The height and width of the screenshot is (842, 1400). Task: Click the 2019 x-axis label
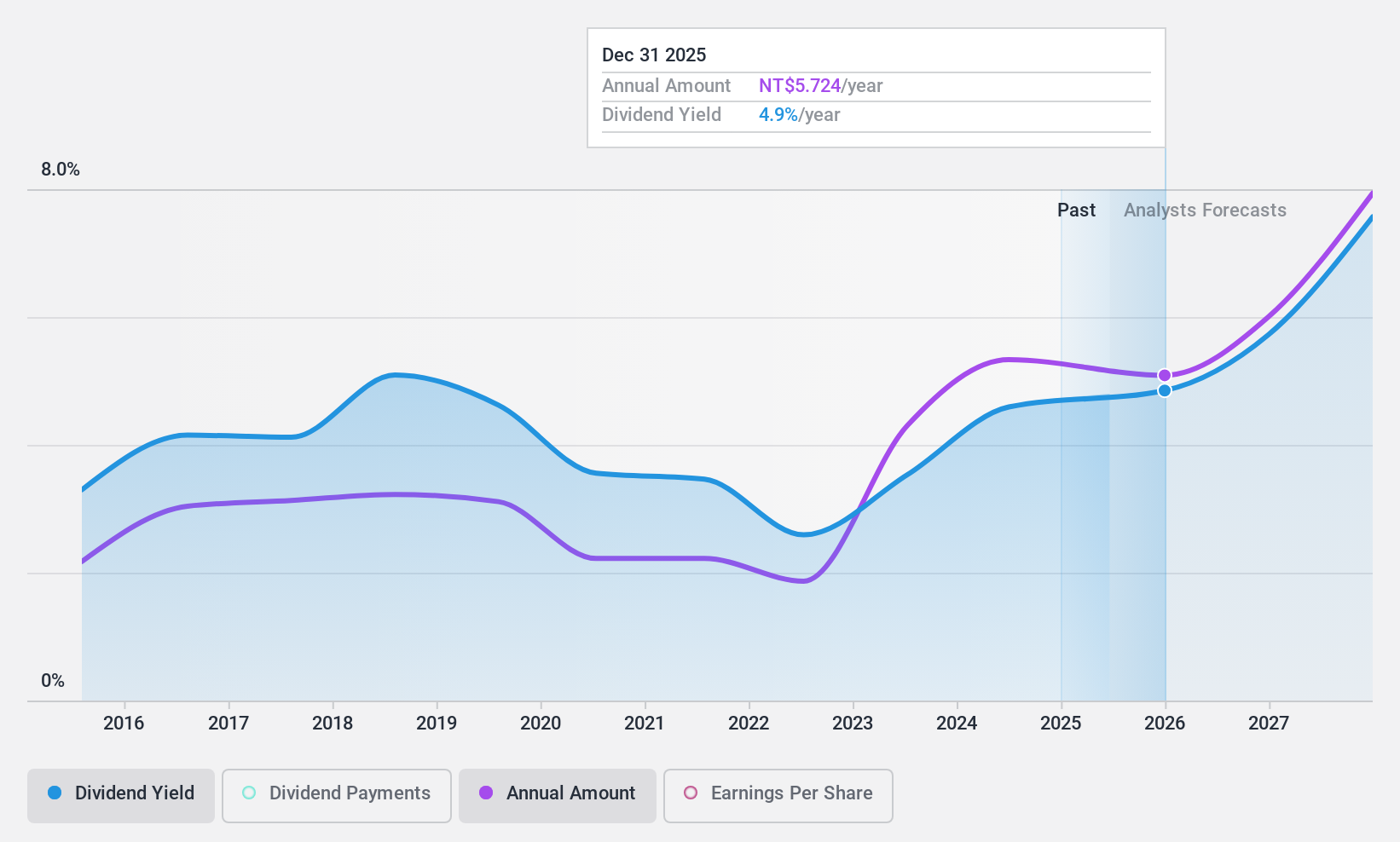click(x=437, y=724)
